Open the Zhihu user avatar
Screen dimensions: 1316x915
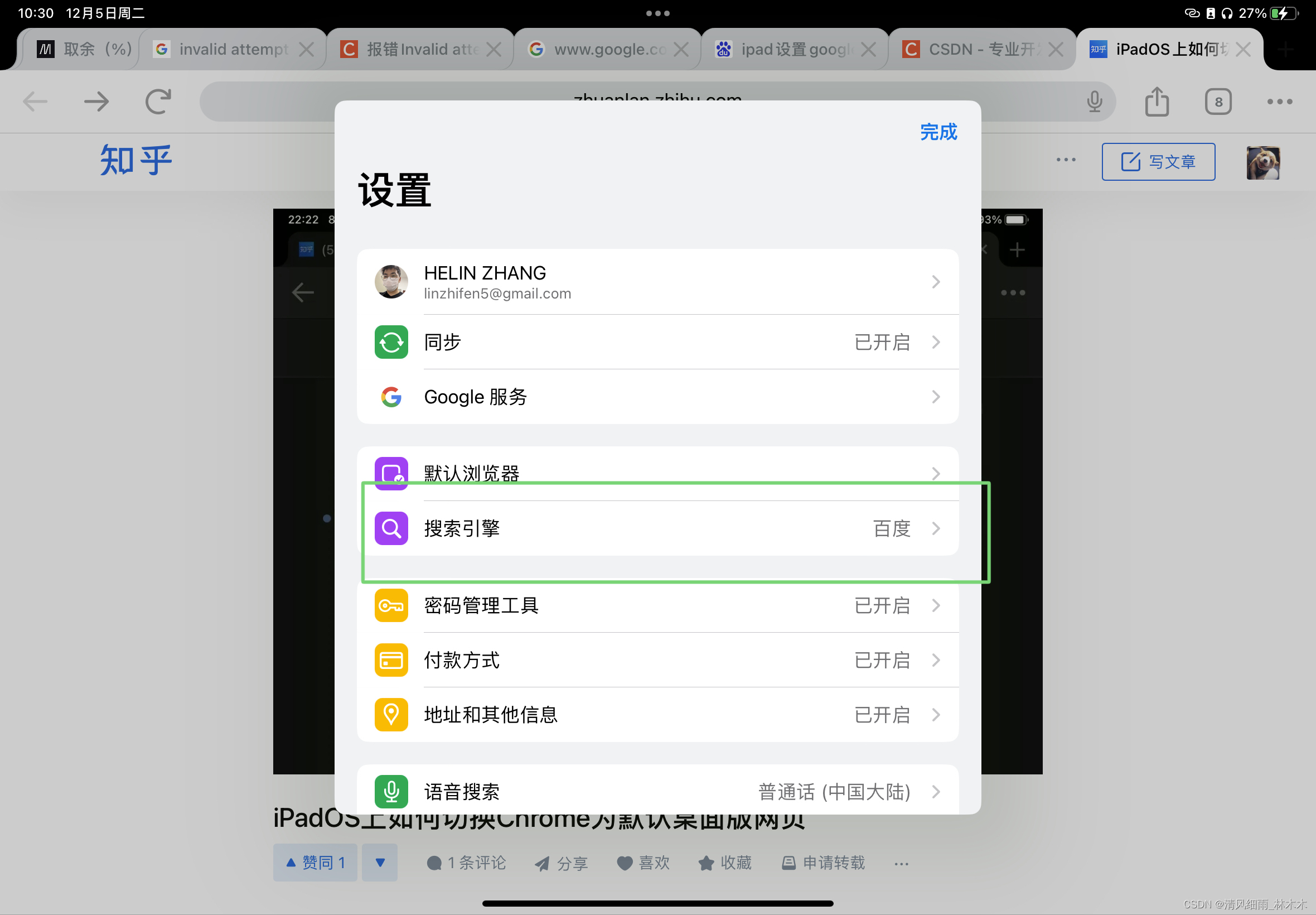pos(1262,163)
